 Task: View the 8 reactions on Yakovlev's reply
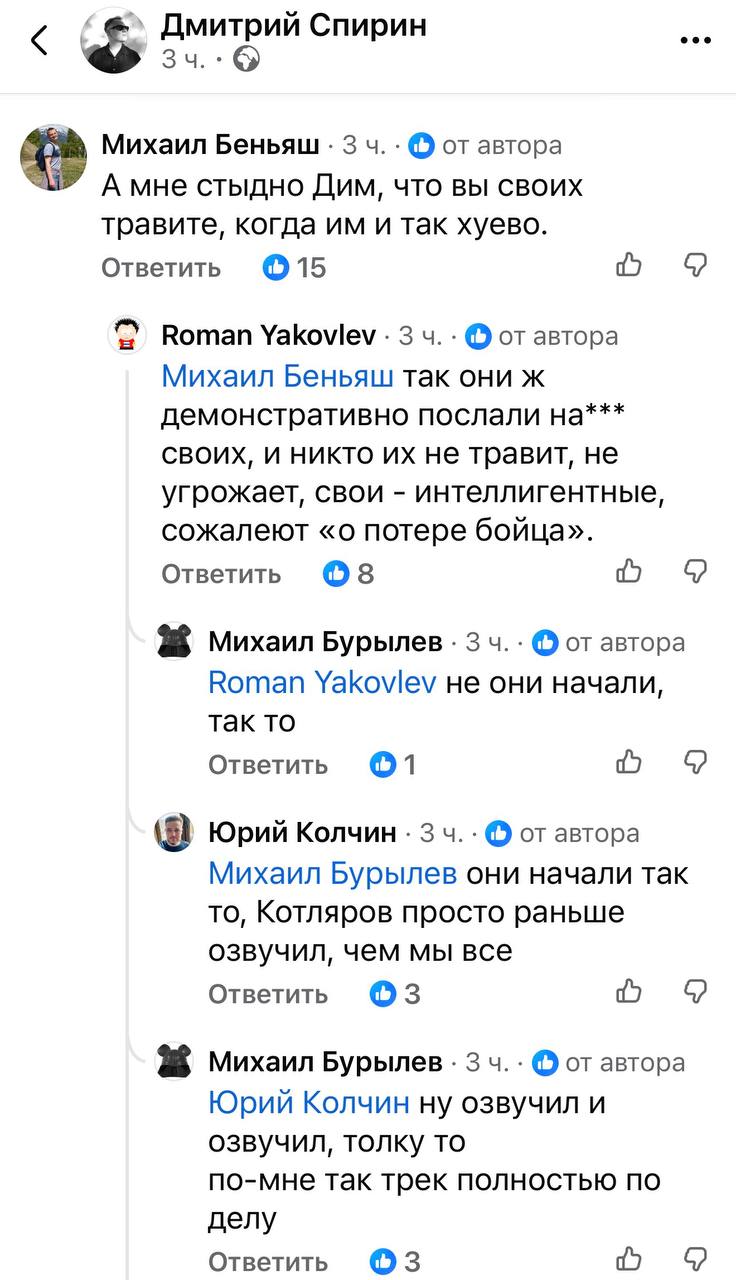click(350, 574)
